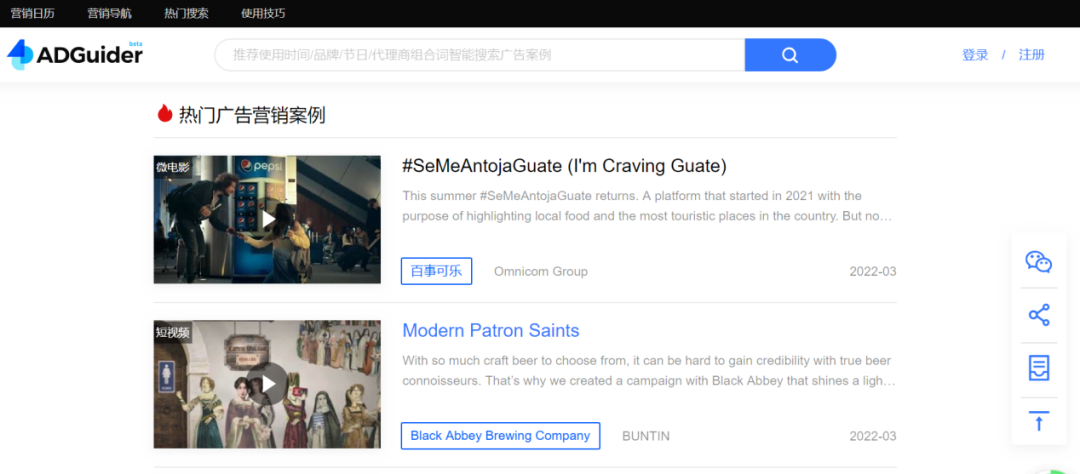
Task: Click the ADGuider logo
Action: (75, 54)
